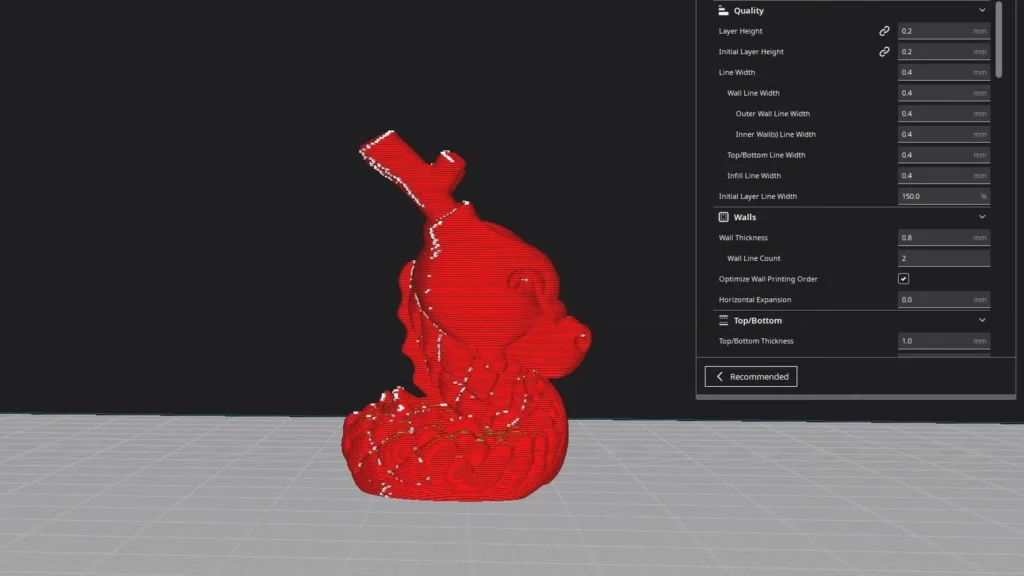1024x576 pixels.
Task: Click the Top/Bottom Thickness field
Action: point(944,341)
